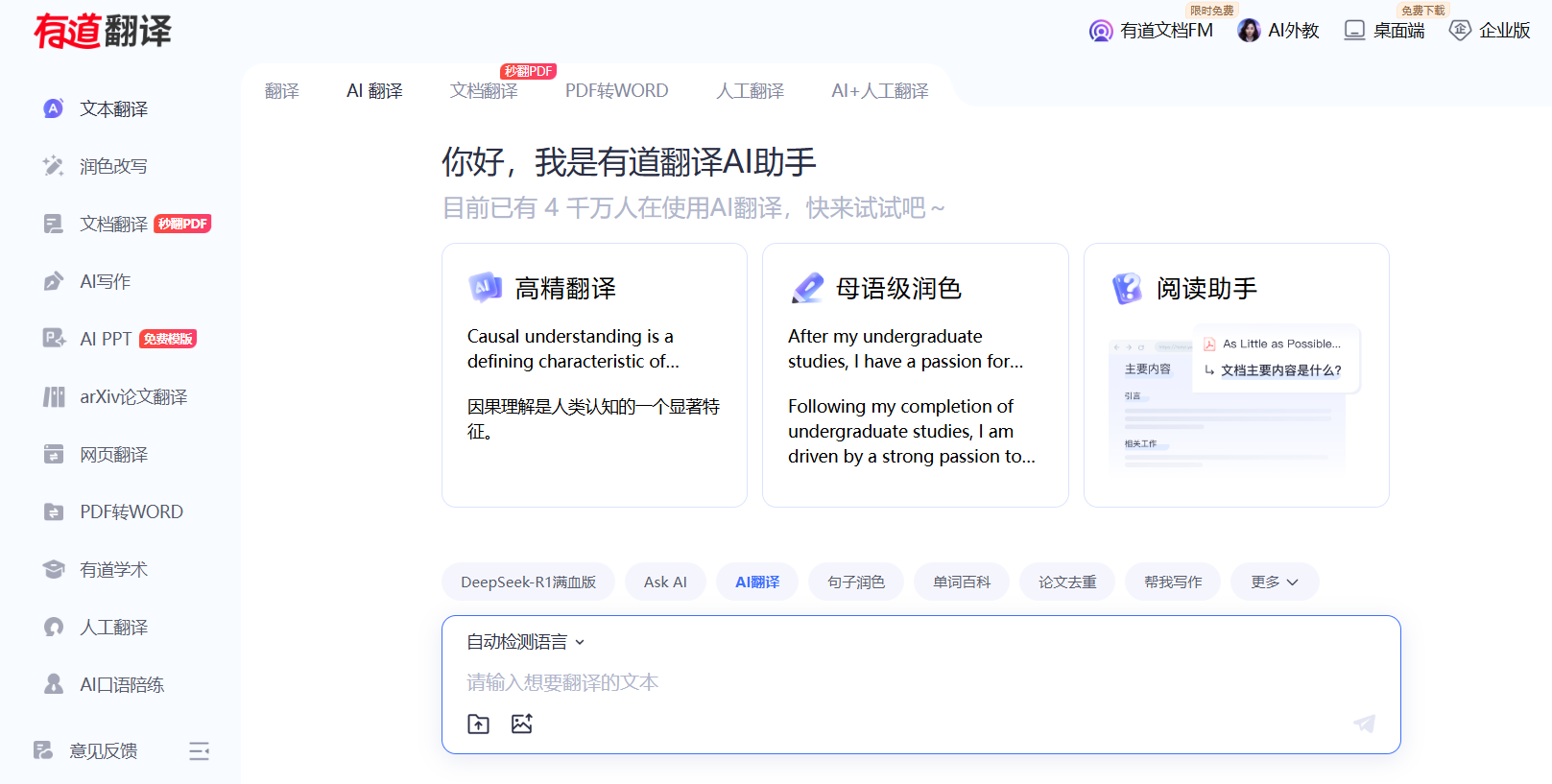The width and height of the screenshot is (1552, 784).
Task: Expand the 自动检测语言 language dropdown
Action: pyautogui.click(x=525, y=642)
